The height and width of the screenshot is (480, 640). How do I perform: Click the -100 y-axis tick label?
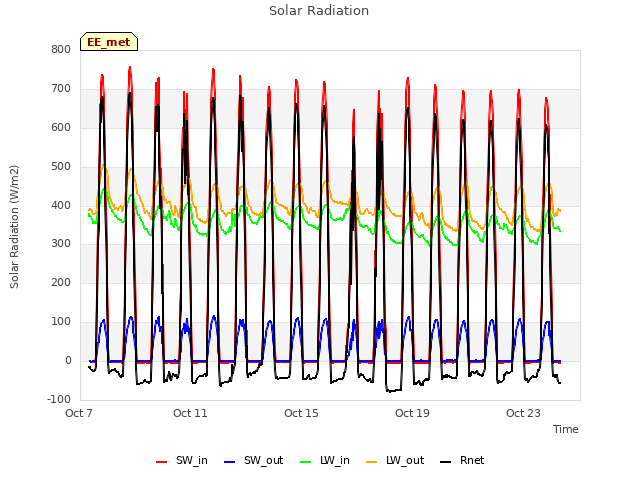pos(59,399)
